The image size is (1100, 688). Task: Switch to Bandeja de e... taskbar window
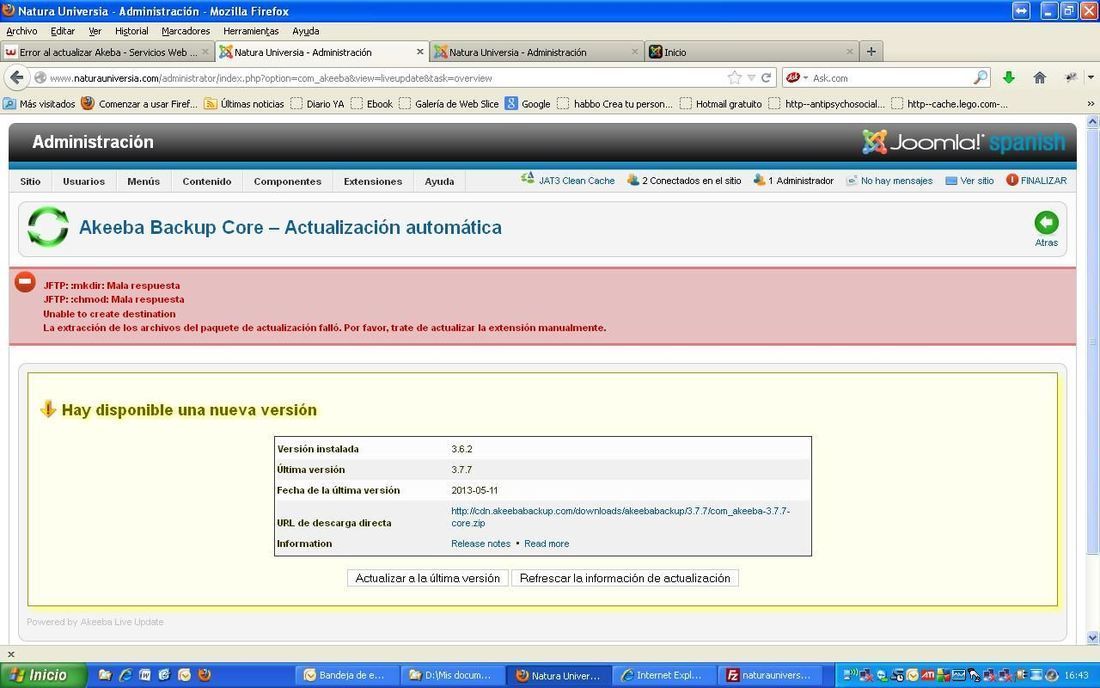point(347,675)
